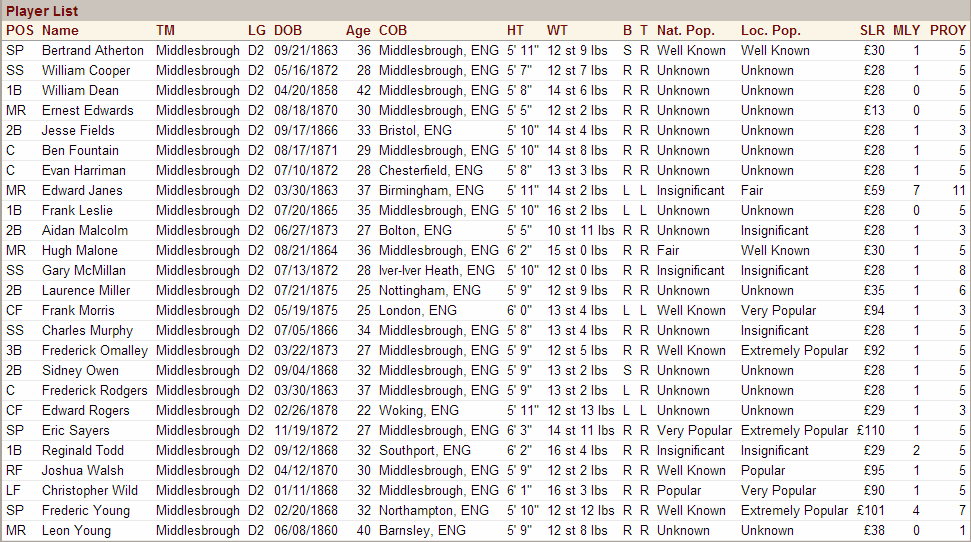Select Ernest Edwards in the list

[87, 110]
